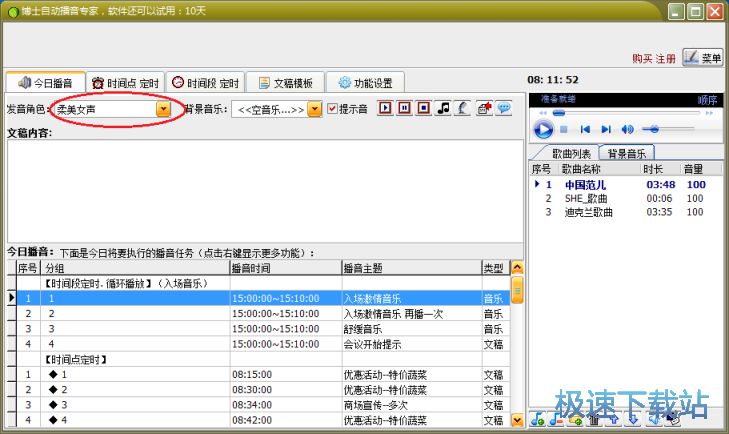The width and height of the screenshot is (729, 434).
Task: Click the play broadcast icon in toolbar
Action: (x=385, y=109)
